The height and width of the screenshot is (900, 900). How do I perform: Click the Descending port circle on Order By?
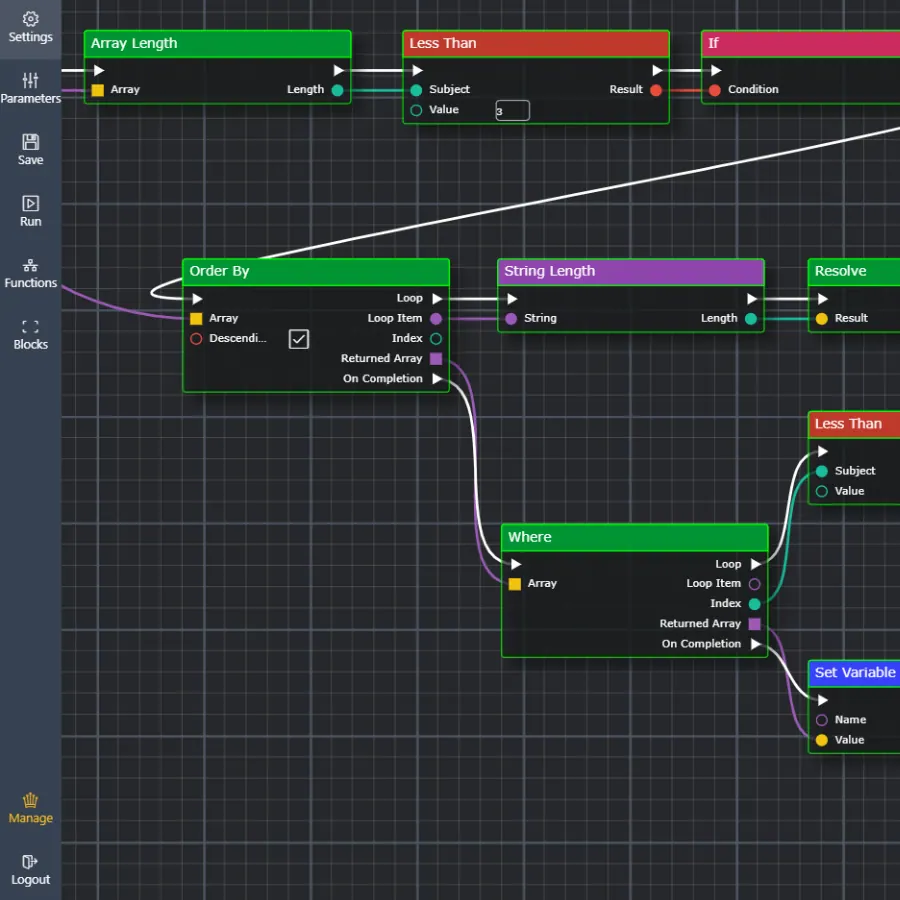coord(196,339)
